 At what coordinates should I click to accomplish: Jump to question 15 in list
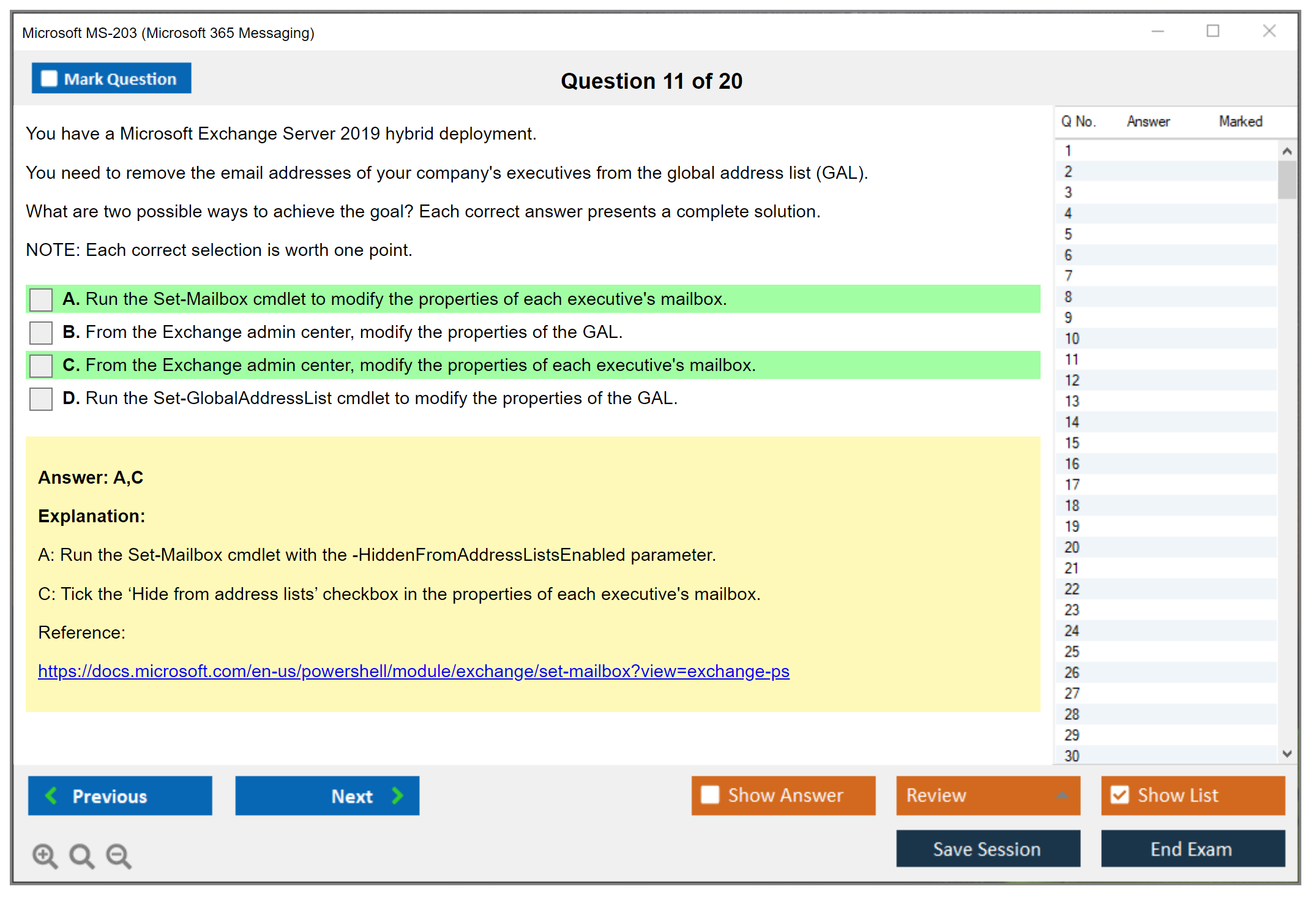(x=1072, y=443)
